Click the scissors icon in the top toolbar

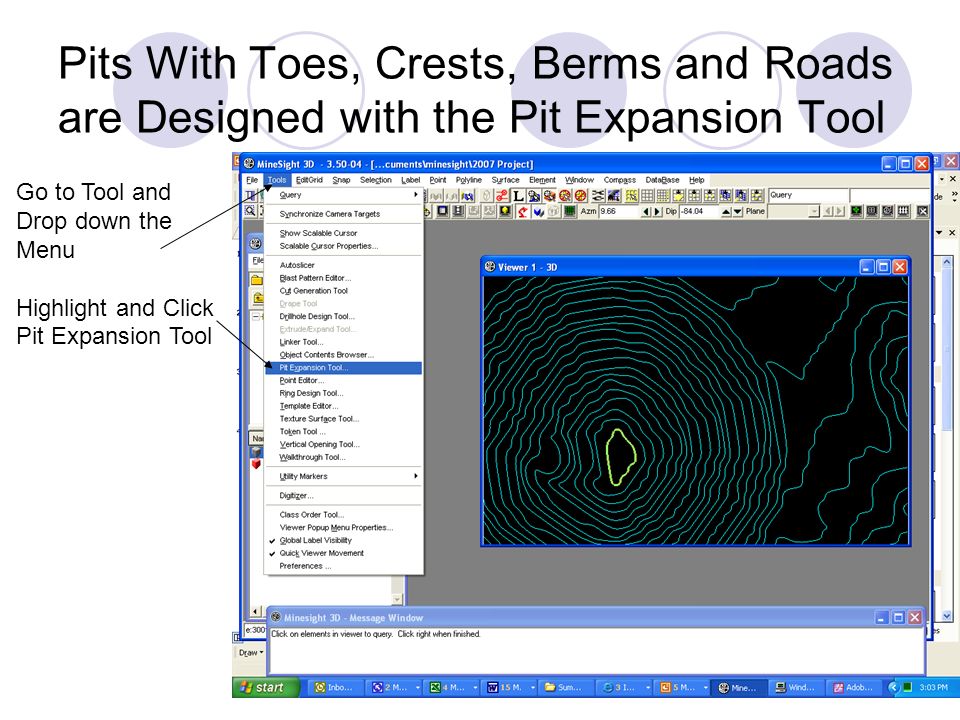click(598, 196)
